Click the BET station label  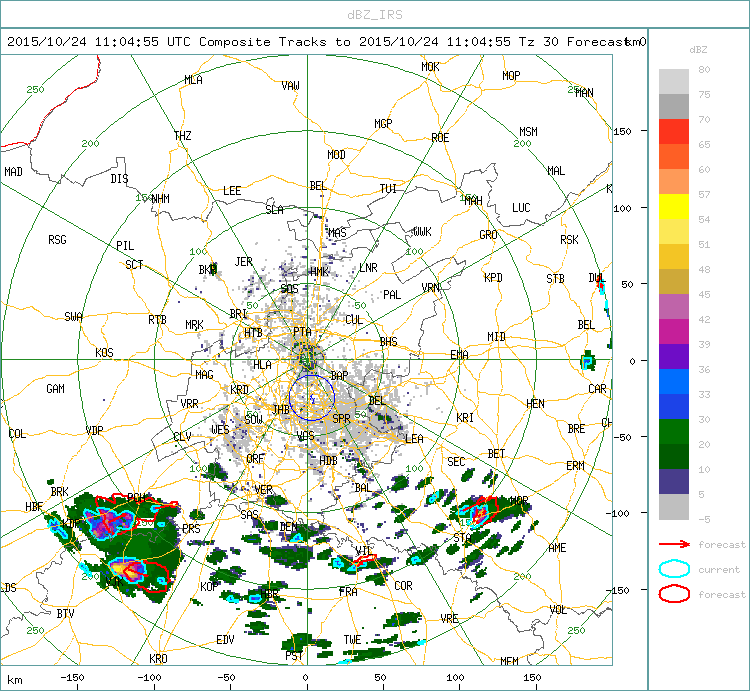[x=496, y=453]
